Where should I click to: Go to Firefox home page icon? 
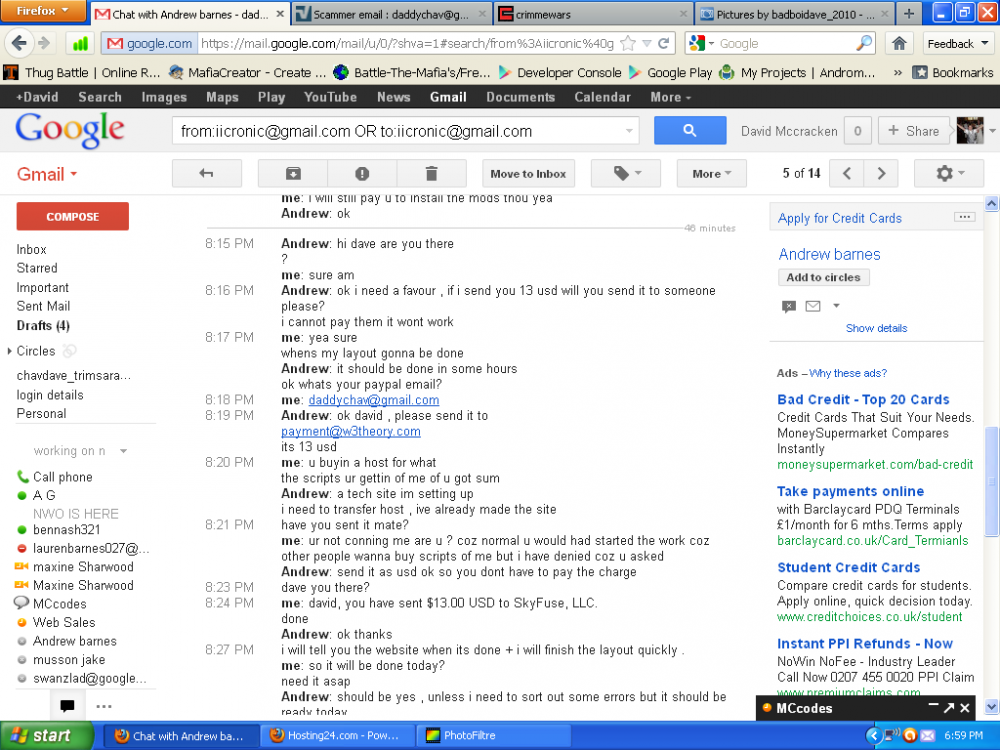click(x=899, y=43)
